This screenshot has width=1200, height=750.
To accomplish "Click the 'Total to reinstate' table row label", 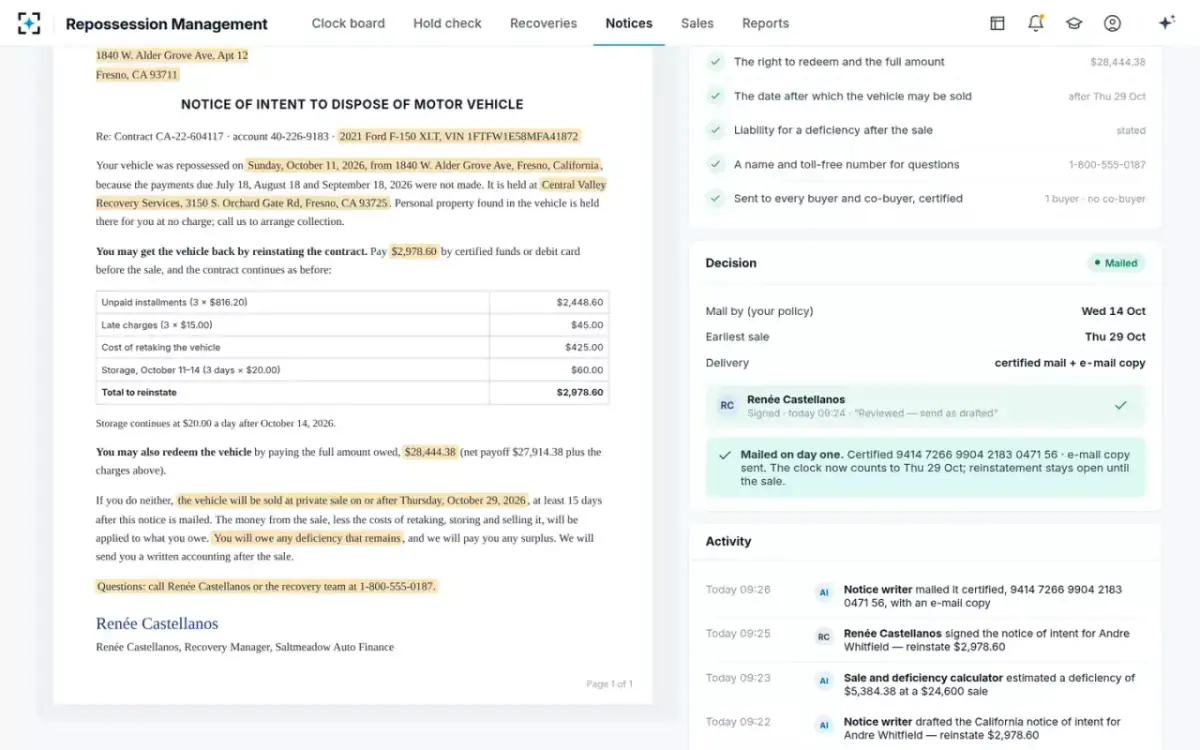I will point(137,392).
